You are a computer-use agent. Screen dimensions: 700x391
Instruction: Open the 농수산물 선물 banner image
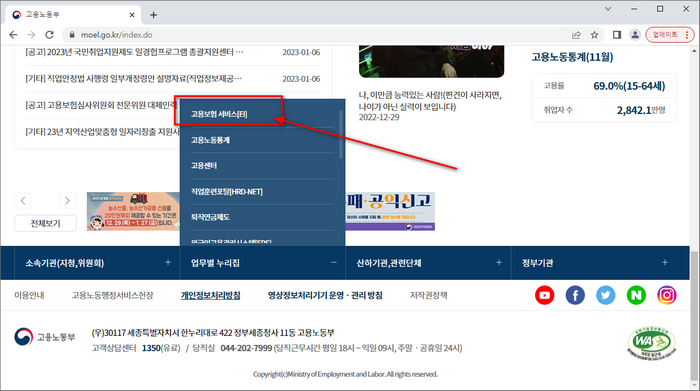[x=133, y=212]
